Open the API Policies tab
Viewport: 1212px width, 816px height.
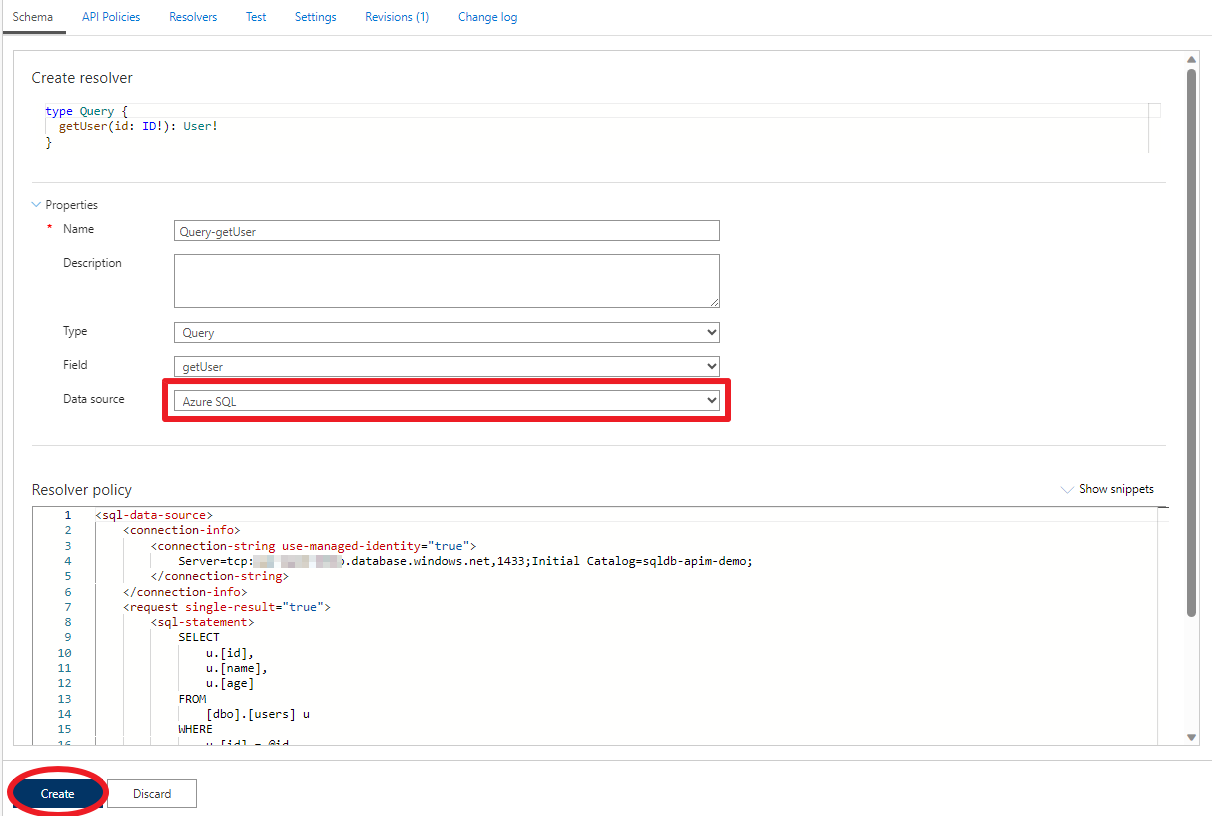111,17
